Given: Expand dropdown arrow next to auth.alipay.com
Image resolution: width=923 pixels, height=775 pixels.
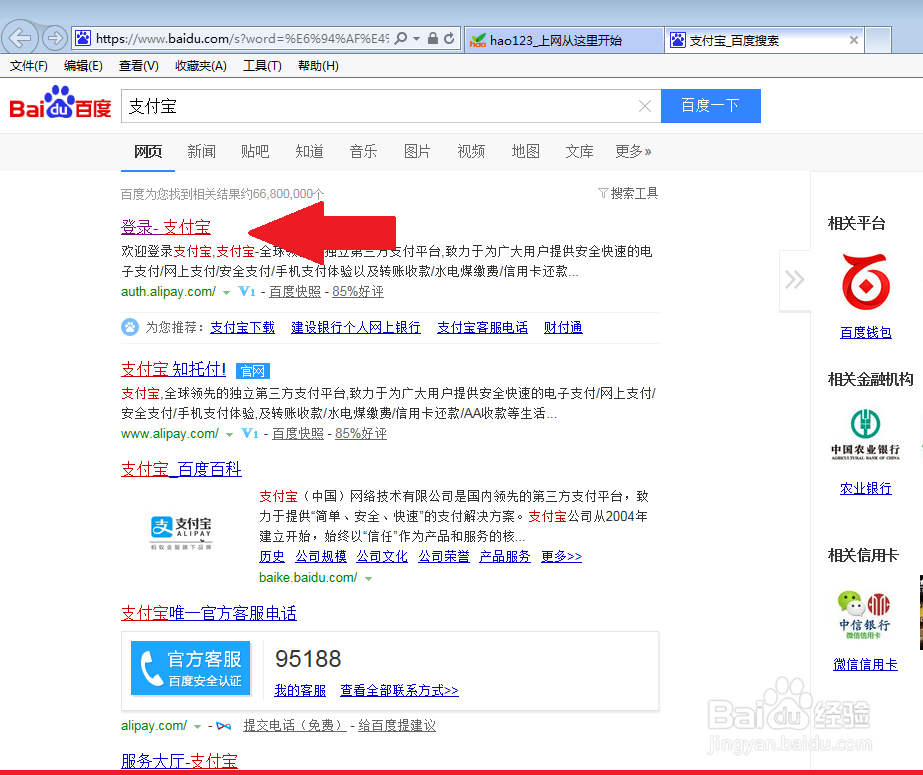Looking at the screenshot, I should 226,292.
